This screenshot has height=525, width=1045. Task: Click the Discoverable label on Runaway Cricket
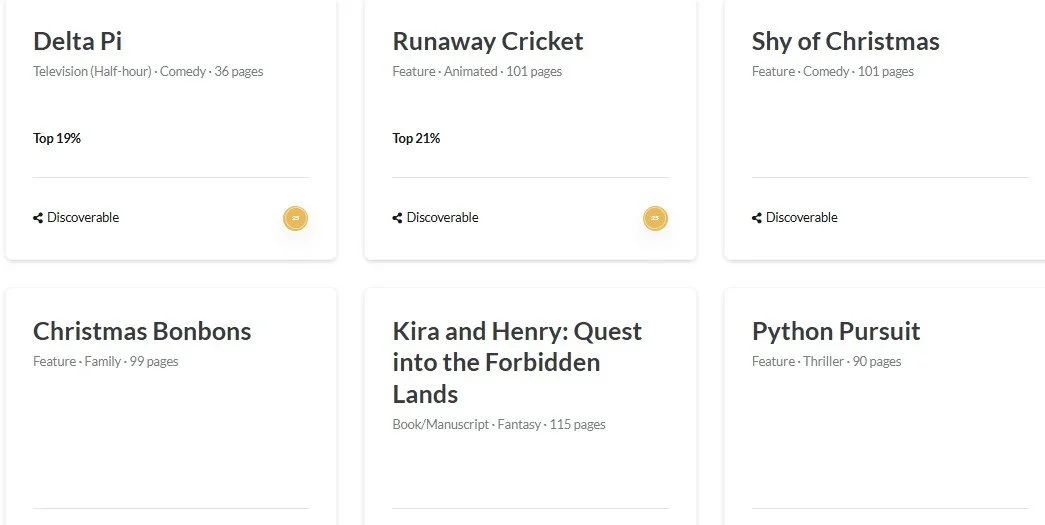[443, 218]
